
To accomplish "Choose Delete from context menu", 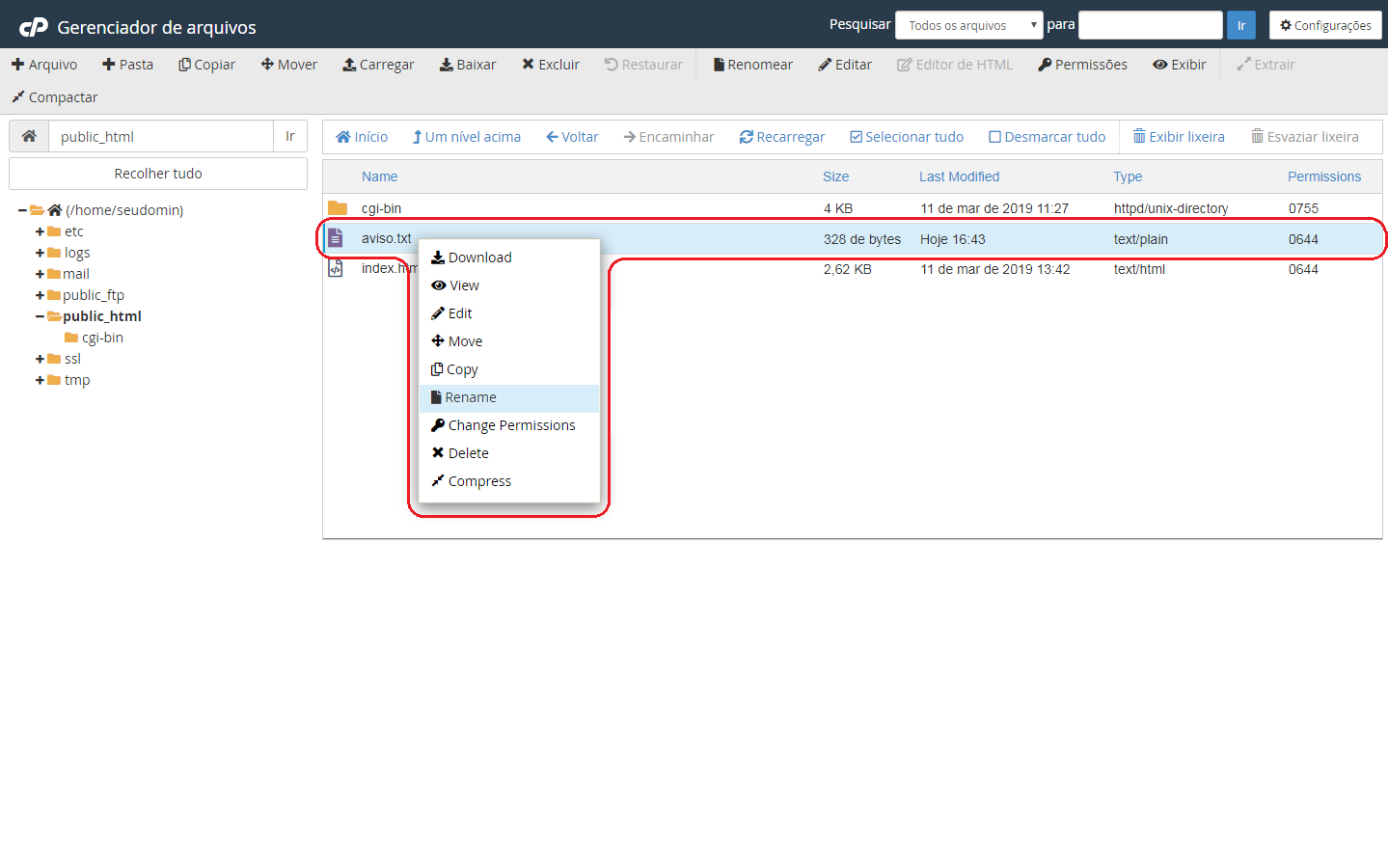I will click(509, 453).
